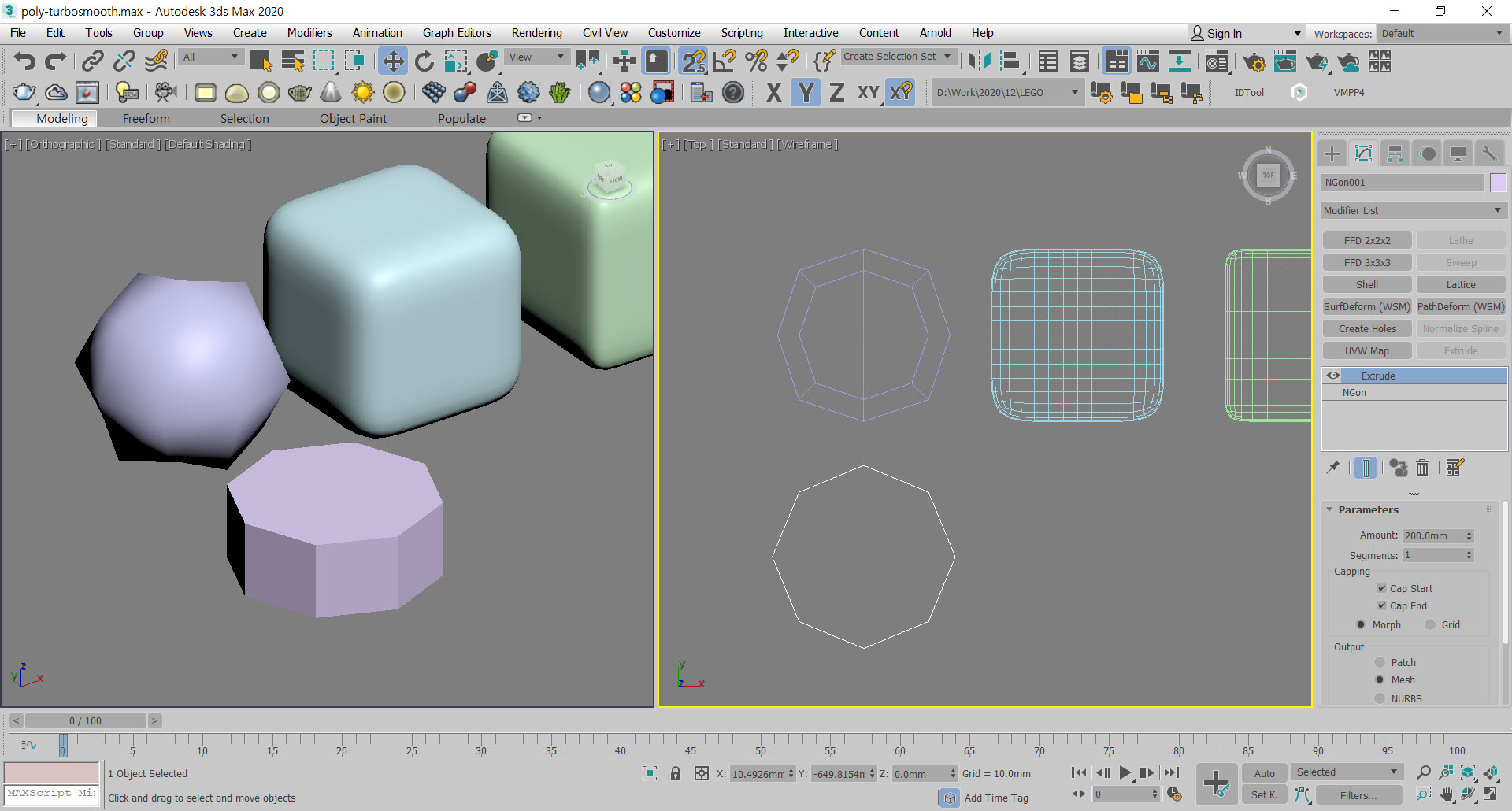Click the Shell modifier button

1367,284
